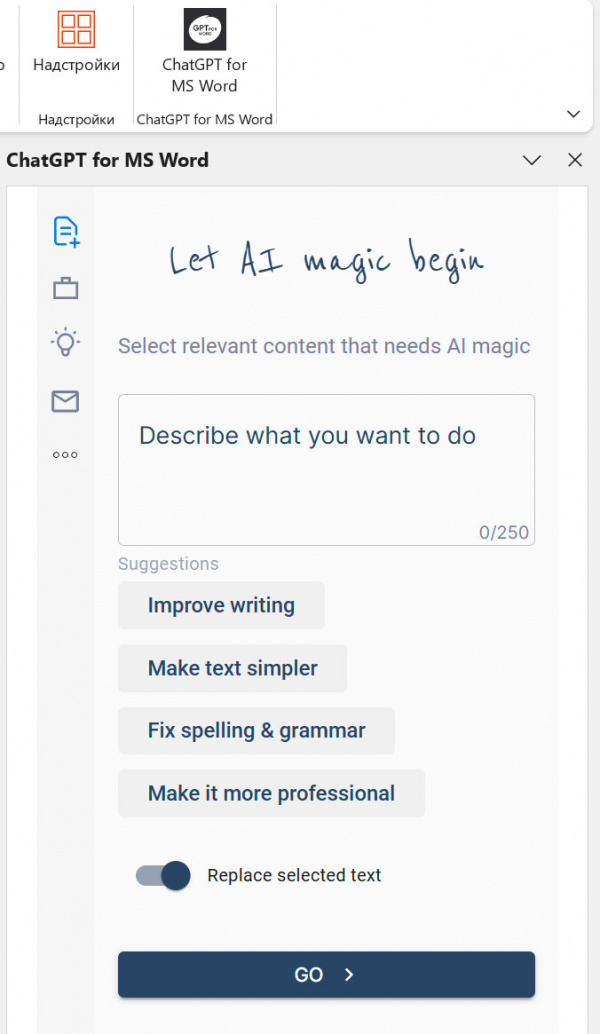Launch ChatGPT for MS Word ribbon icon
The width and height of the screenshot is (600, 1034).
[x=204, y=50]
